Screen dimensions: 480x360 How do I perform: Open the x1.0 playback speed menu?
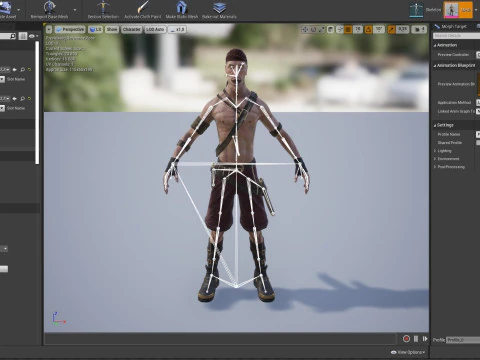(177, 29)
